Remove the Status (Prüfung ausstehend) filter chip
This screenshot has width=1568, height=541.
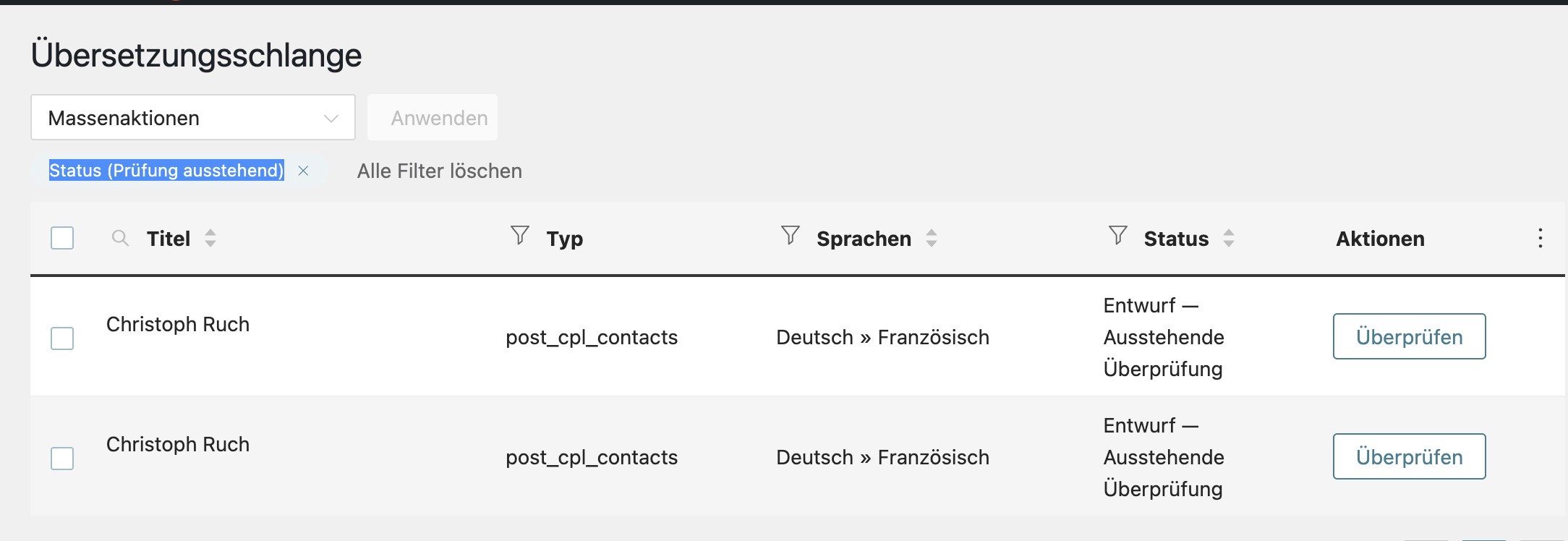304,171
